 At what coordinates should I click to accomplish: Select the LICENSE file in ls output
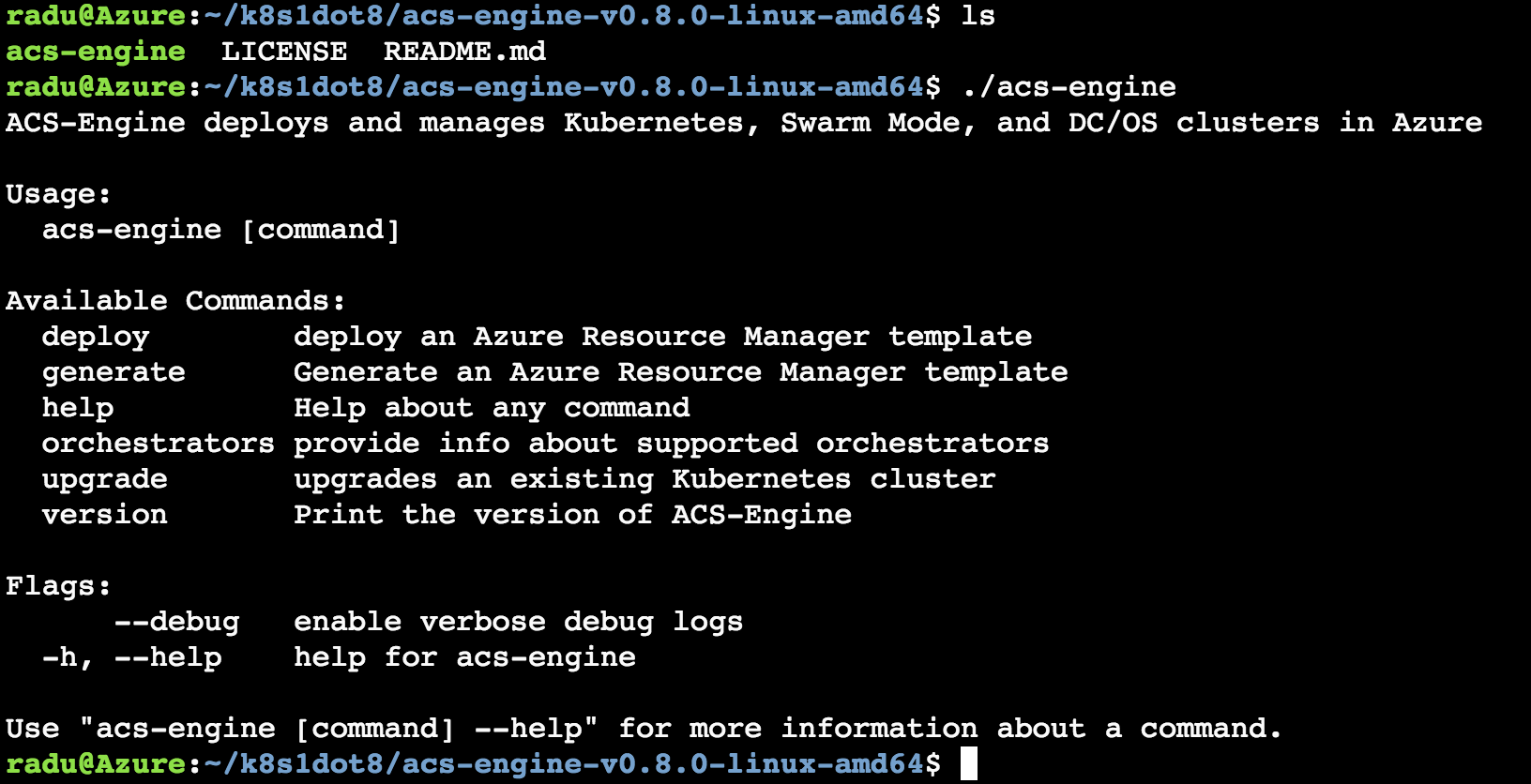pos(284,52)
